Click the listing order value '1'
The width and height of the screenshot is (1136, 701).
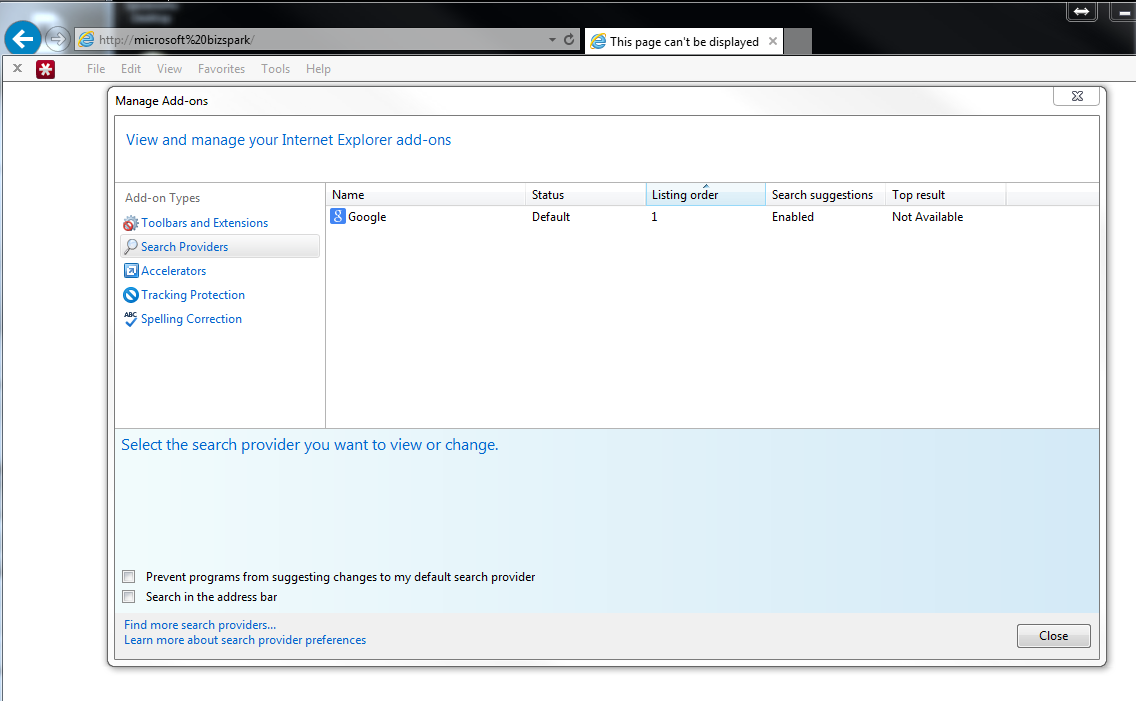[x=654, y=217]
